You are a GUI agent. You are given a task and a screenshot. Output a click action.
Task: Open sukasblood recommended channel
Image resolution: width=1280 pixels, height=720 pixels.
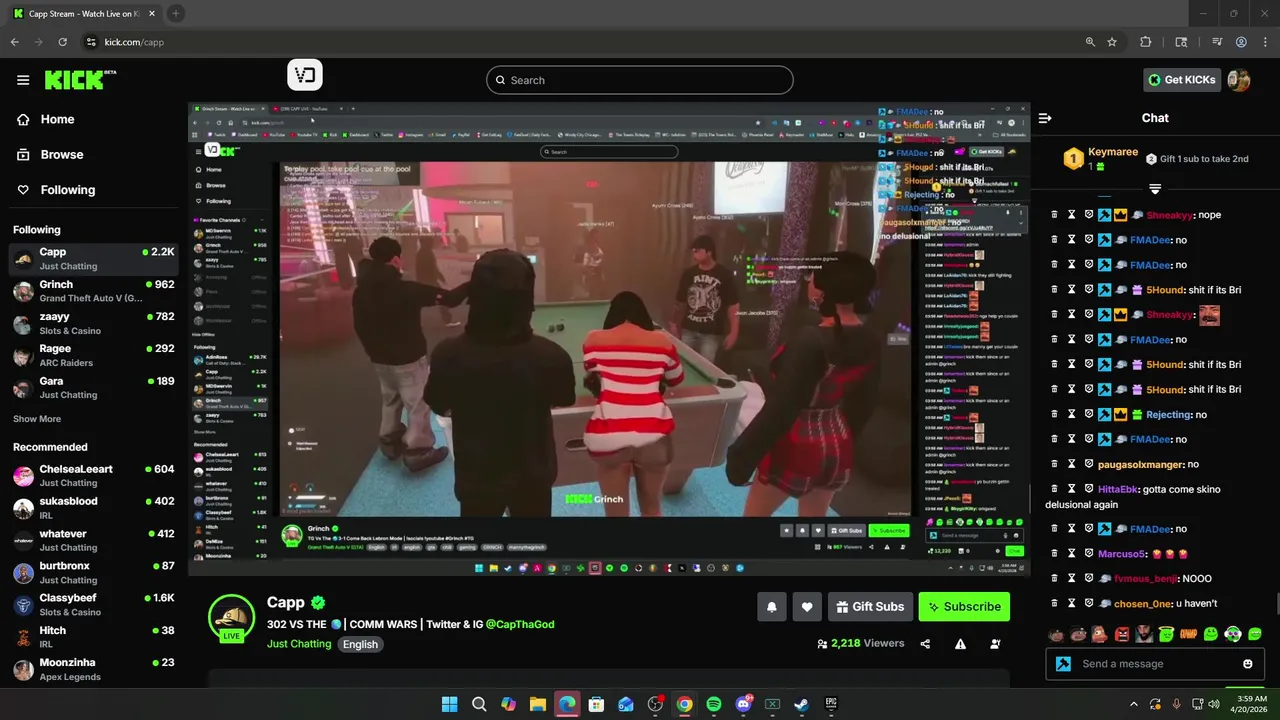[x=92, y=507]
